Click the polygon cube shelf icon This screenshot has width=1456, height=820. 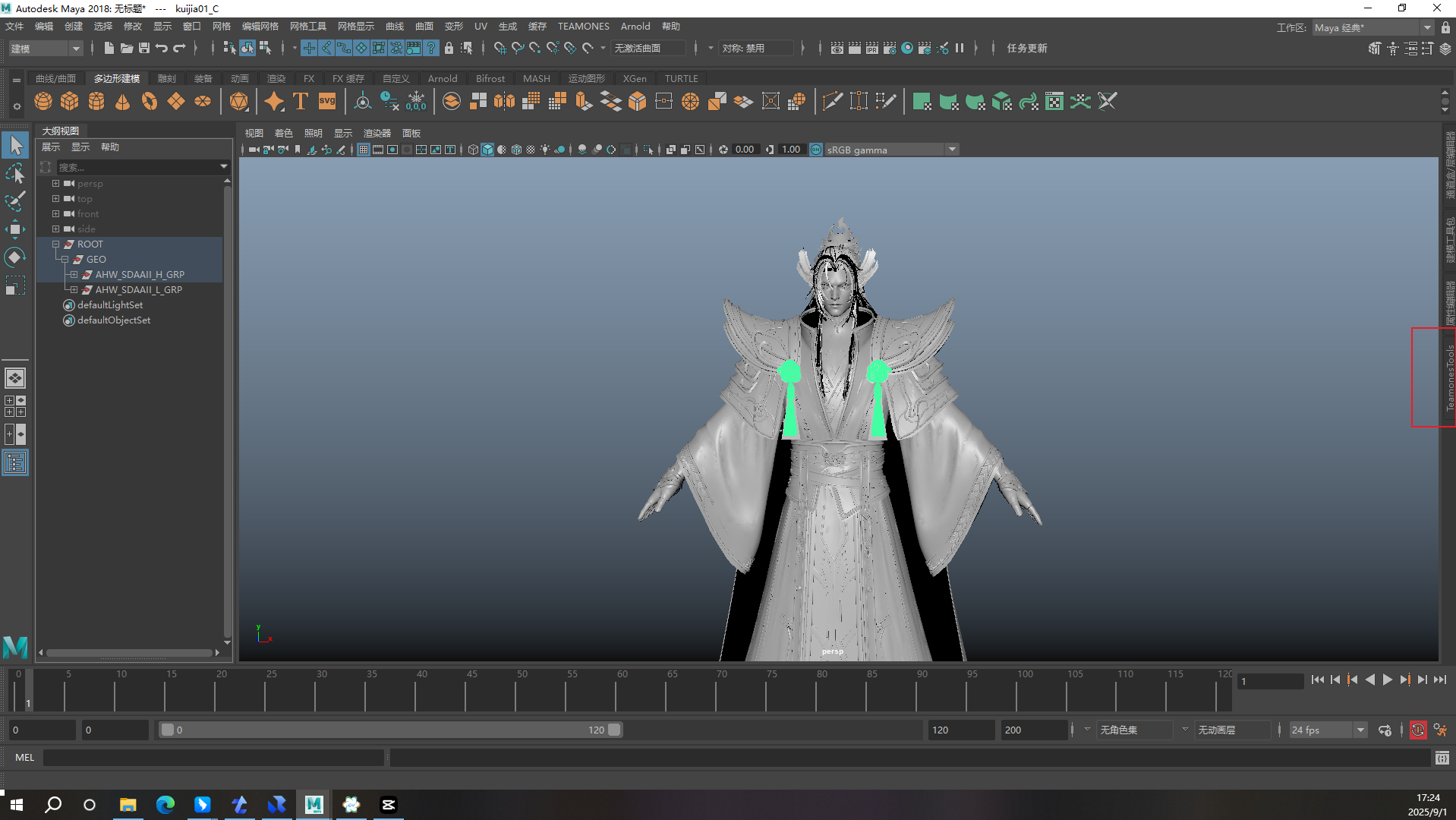[x=70, y=101]
